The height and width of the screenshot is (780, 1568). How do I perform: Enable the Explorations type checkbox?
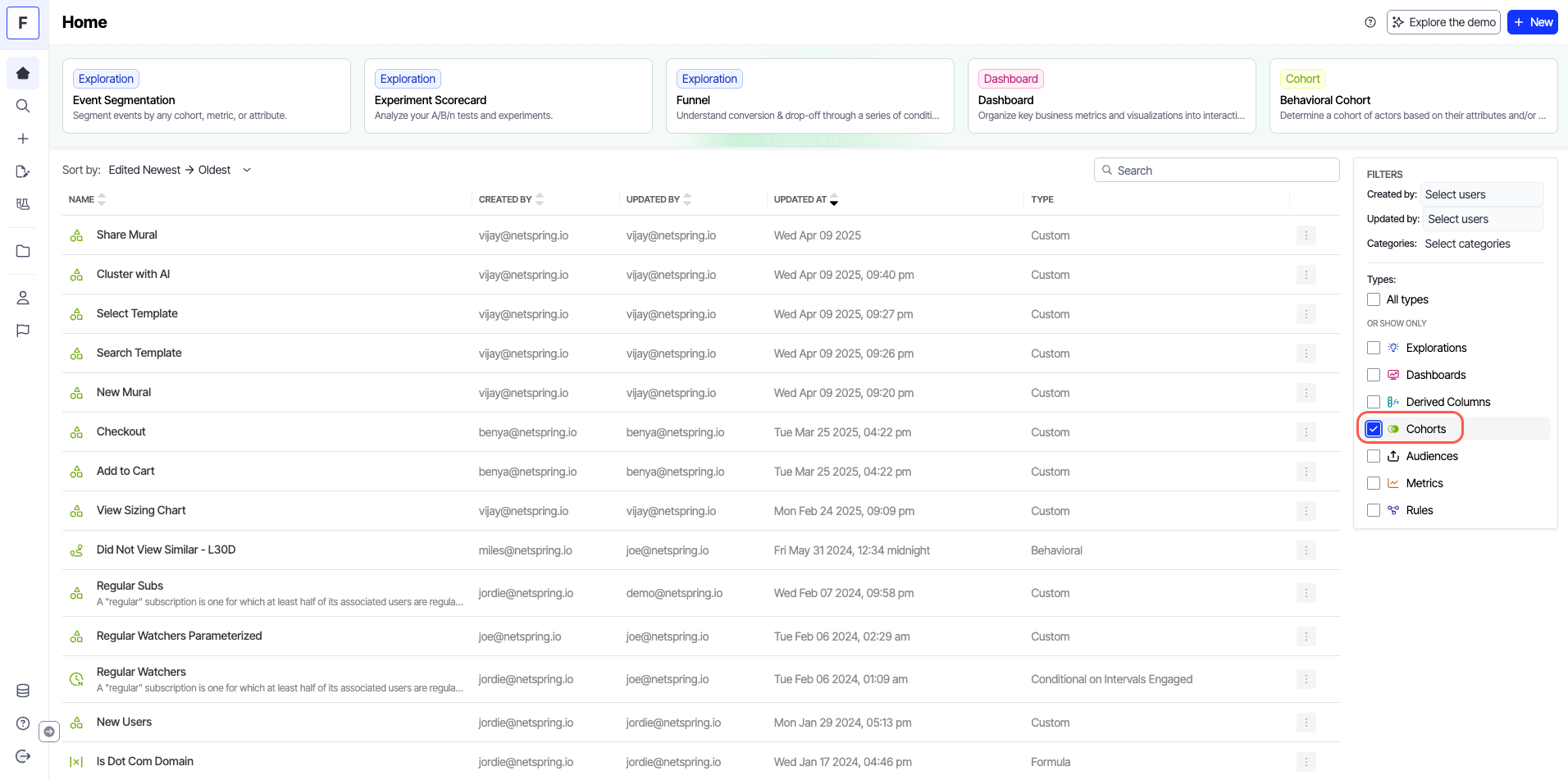coord(1374,348)
